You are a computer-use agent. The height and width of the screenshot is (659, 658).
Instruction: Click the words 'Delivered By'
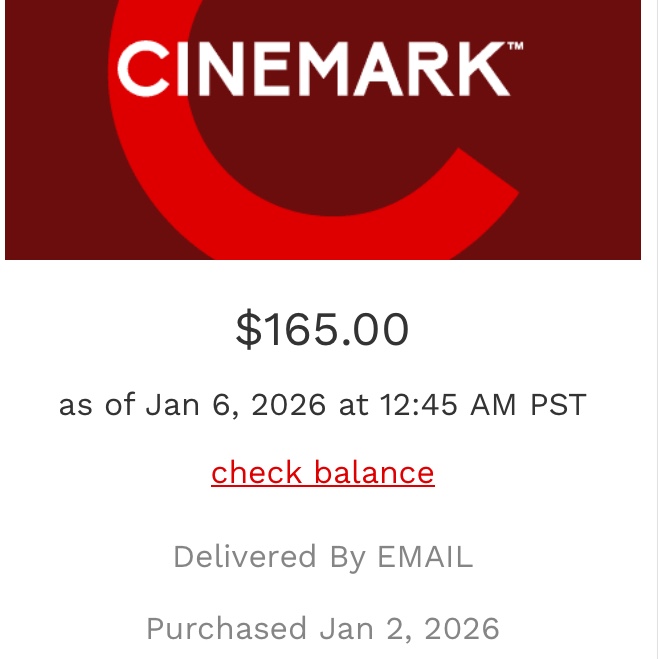pyautogui.click(x=269, y=557)
